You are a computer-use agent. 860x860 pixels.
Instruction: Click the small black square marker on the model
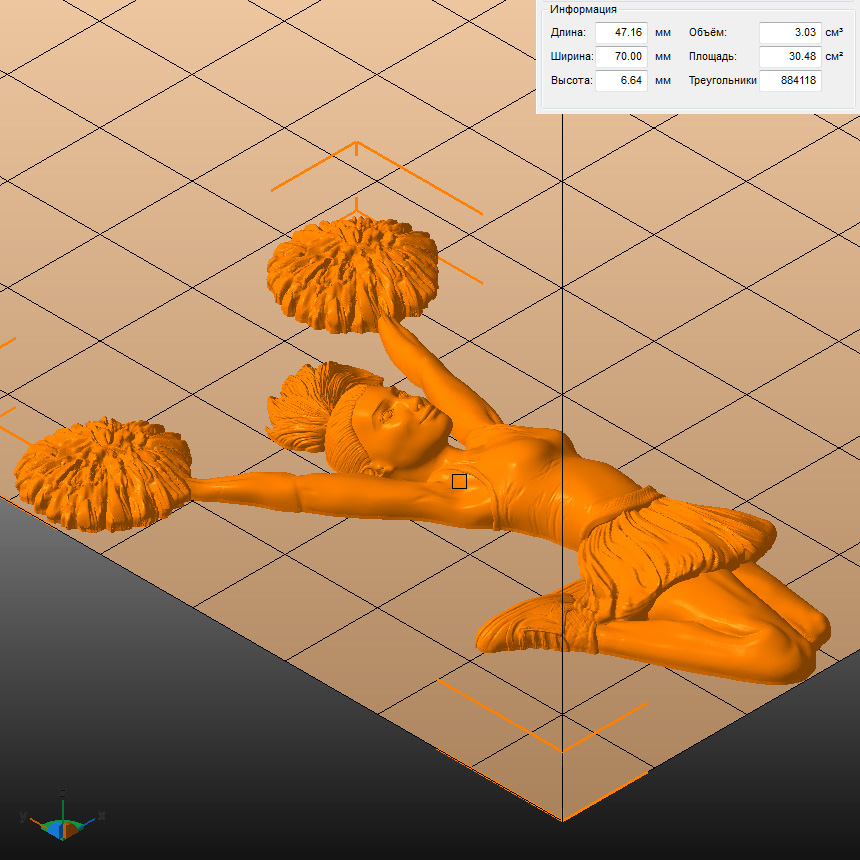point(459,482)
